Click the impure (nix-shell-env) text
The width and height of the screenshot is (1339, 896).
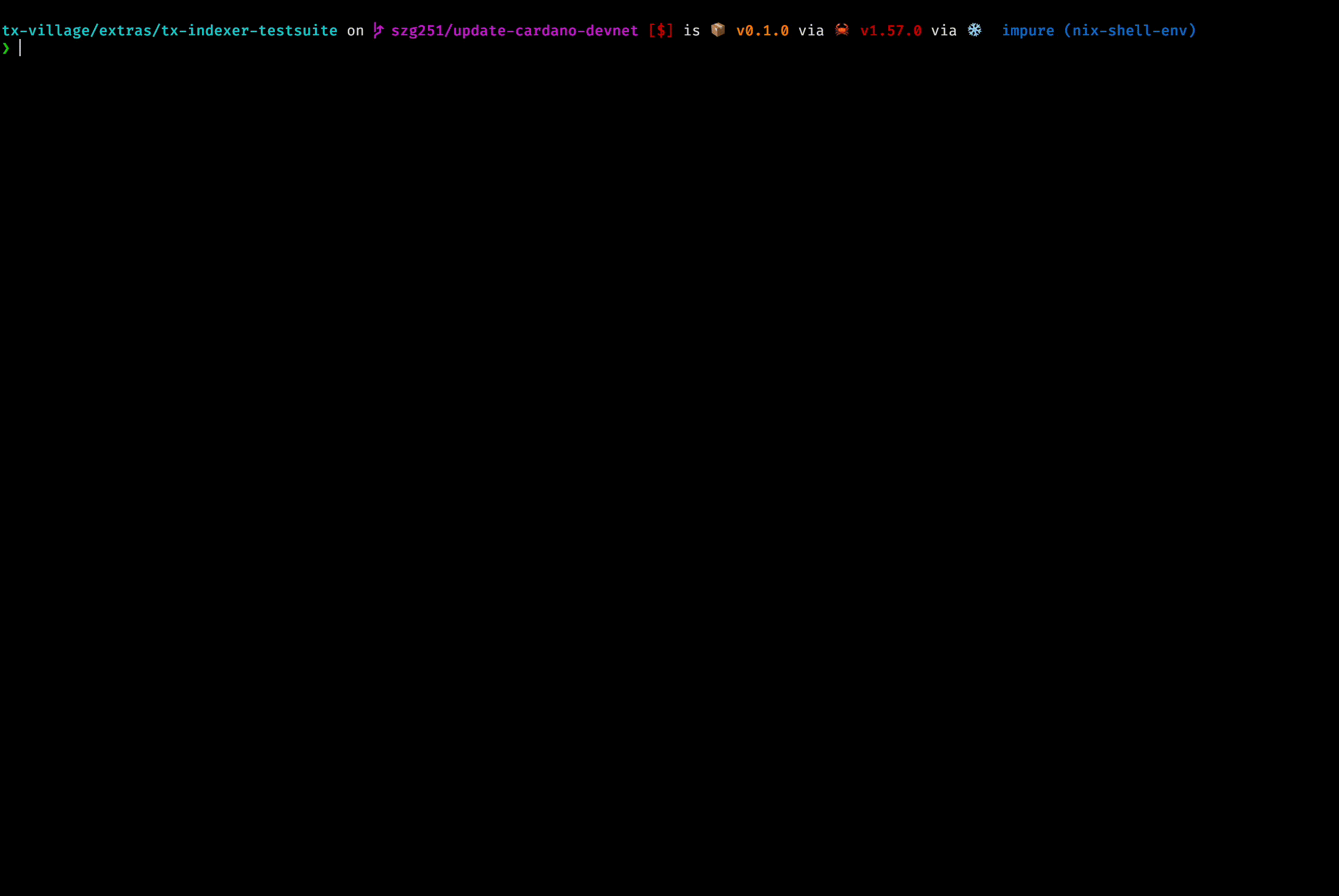1099,30
